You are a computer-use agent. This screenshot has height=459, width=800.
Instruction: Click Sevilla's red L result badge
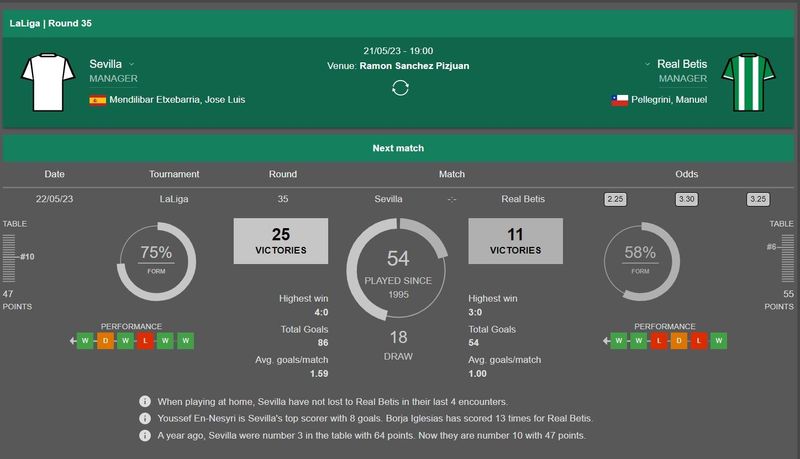coord(145,341)
